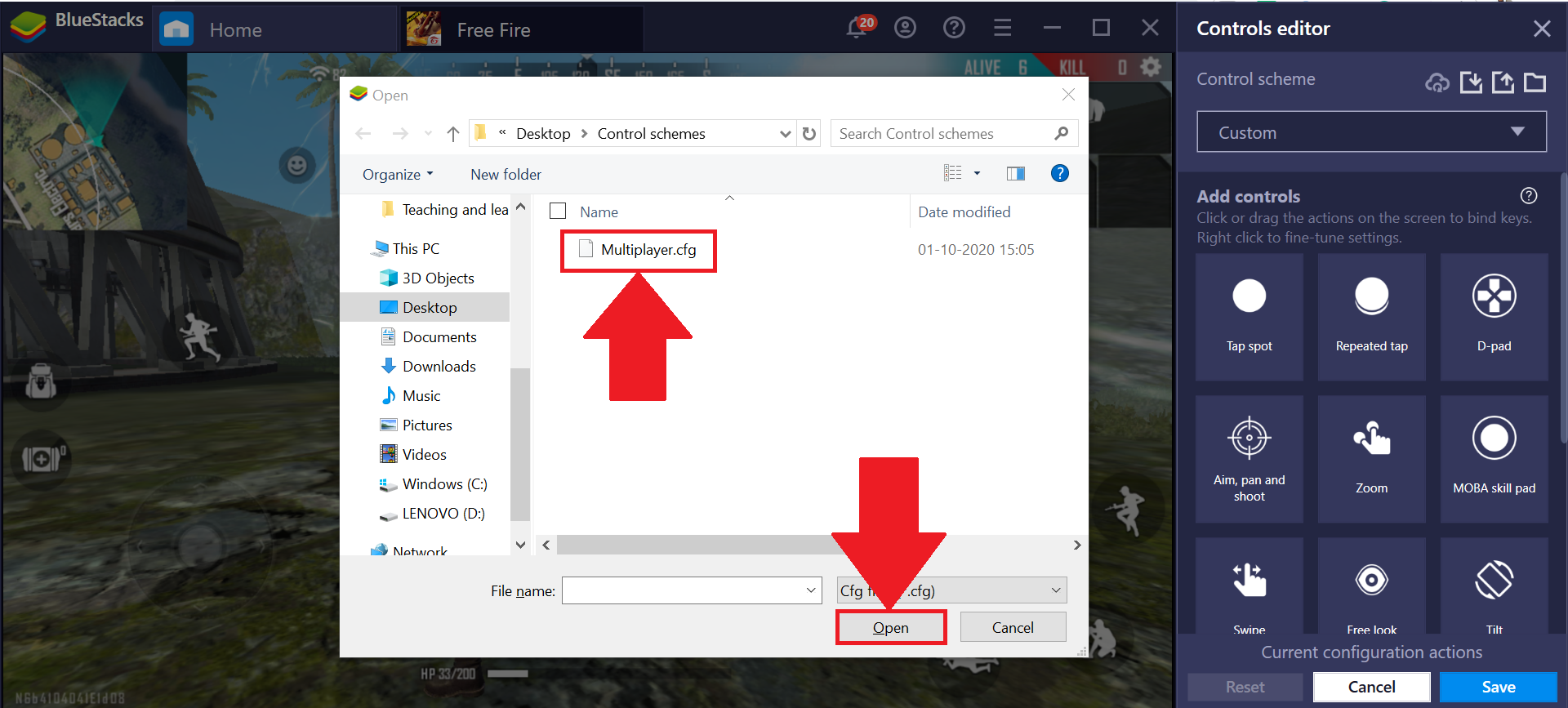The width and height of the screenshot is (1568, 708).
Task: Open recent locations dropdown arrow
Action: [x=428, y=133]
